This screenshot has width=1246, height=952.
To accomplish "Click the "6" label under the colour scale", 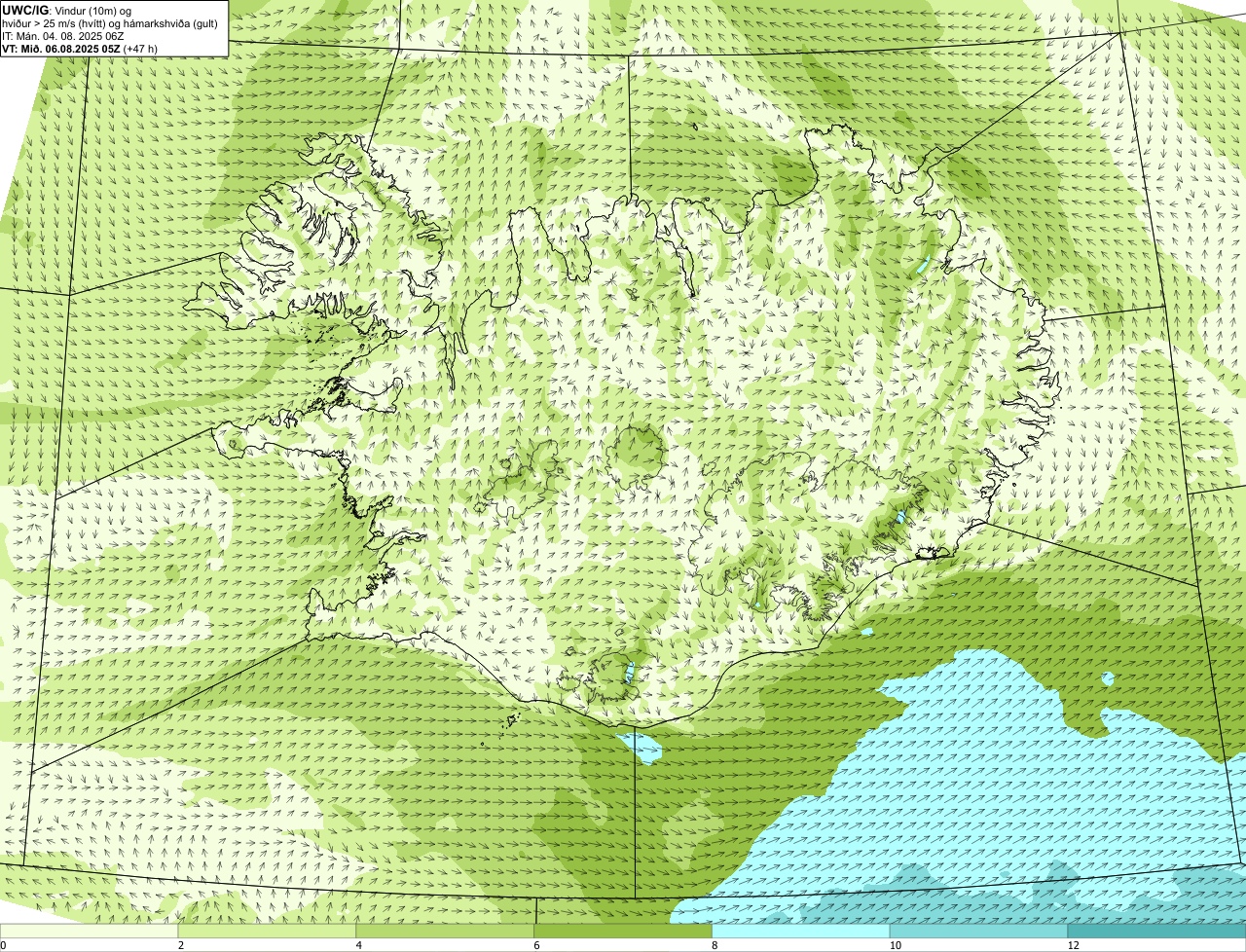I will [537, 945].
